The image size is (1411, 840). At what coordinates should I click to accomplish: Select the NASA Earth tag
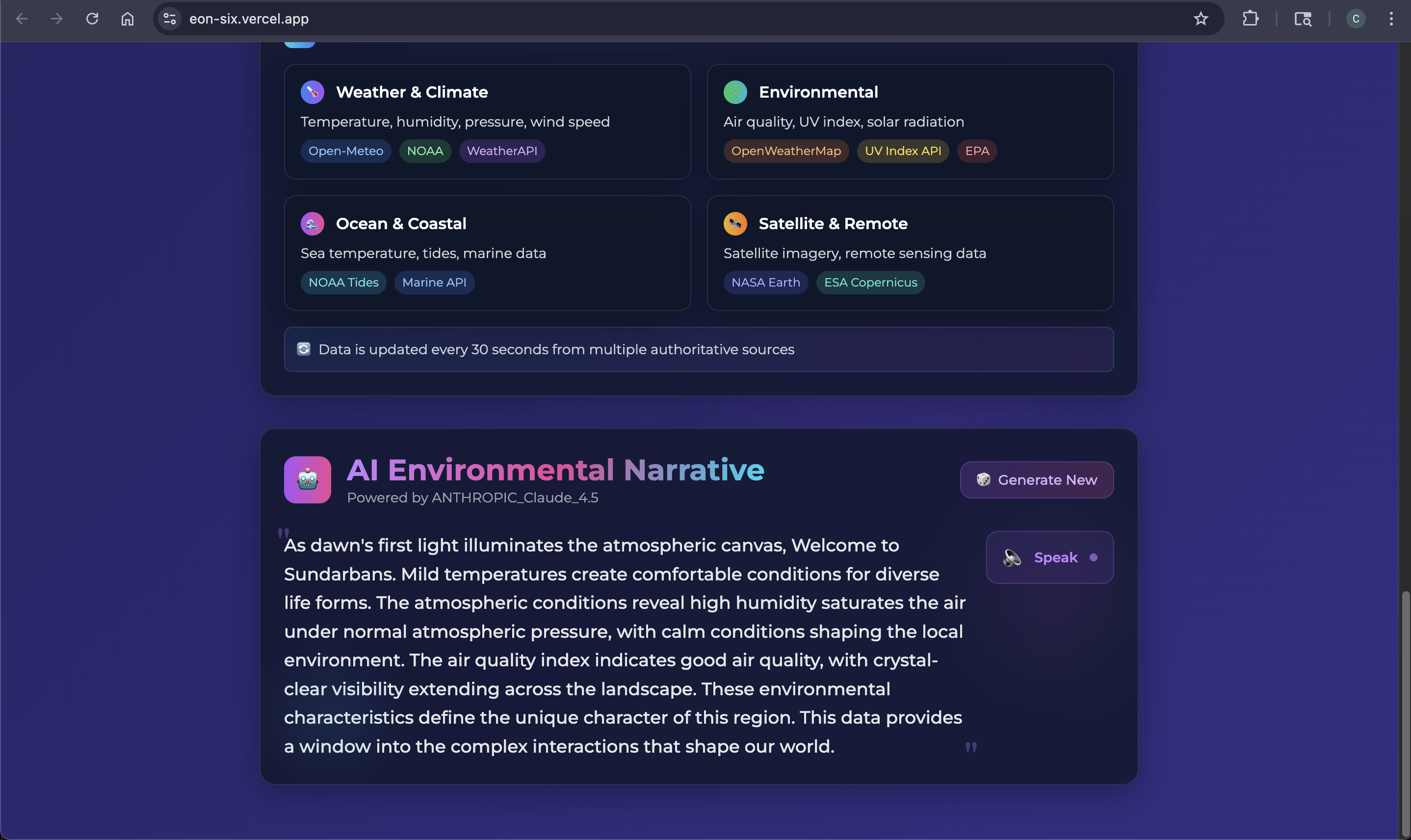[x=765, y=283]
